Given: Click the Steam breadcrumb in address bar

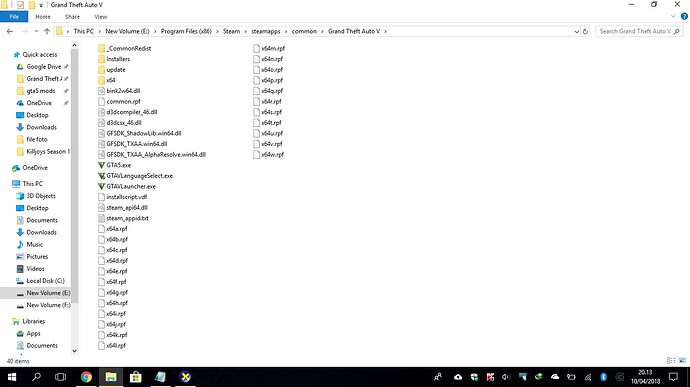Looking at the screenshot, I should [231, 31].
